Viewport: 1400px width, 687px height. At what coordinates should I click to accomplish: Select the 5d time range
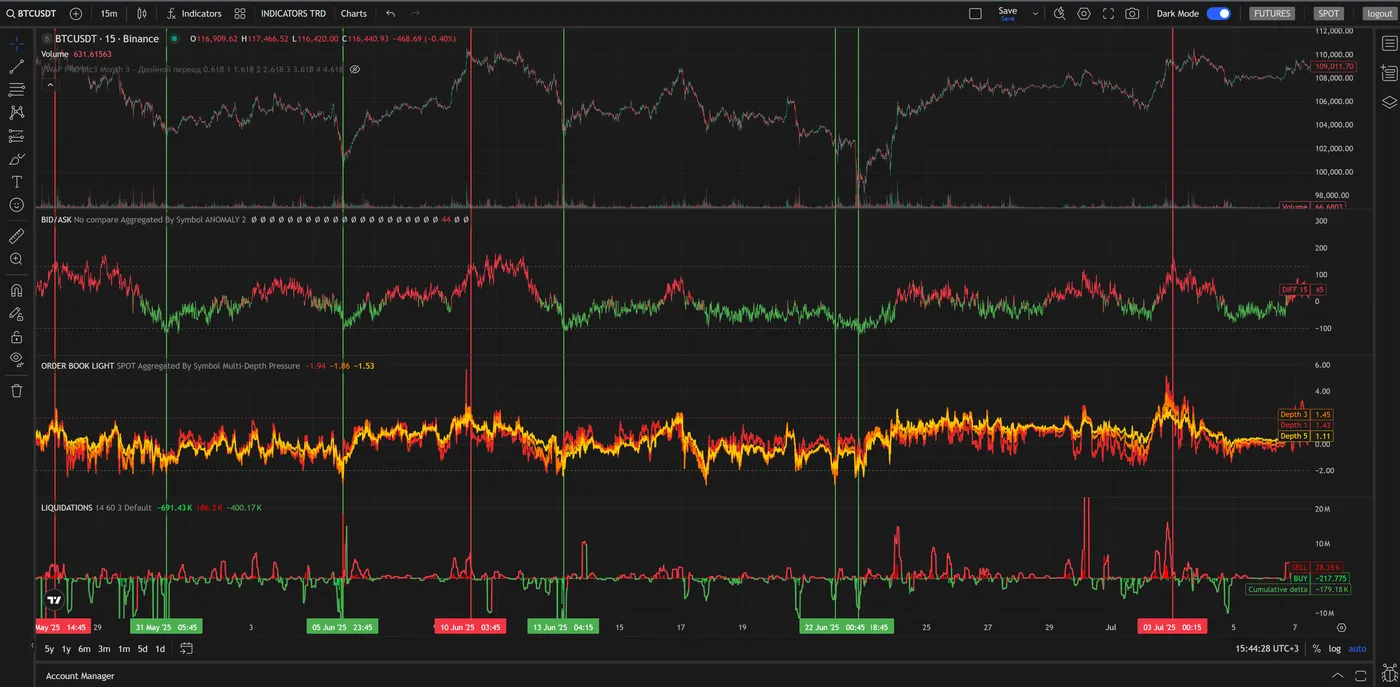click(x=143, y=649)
